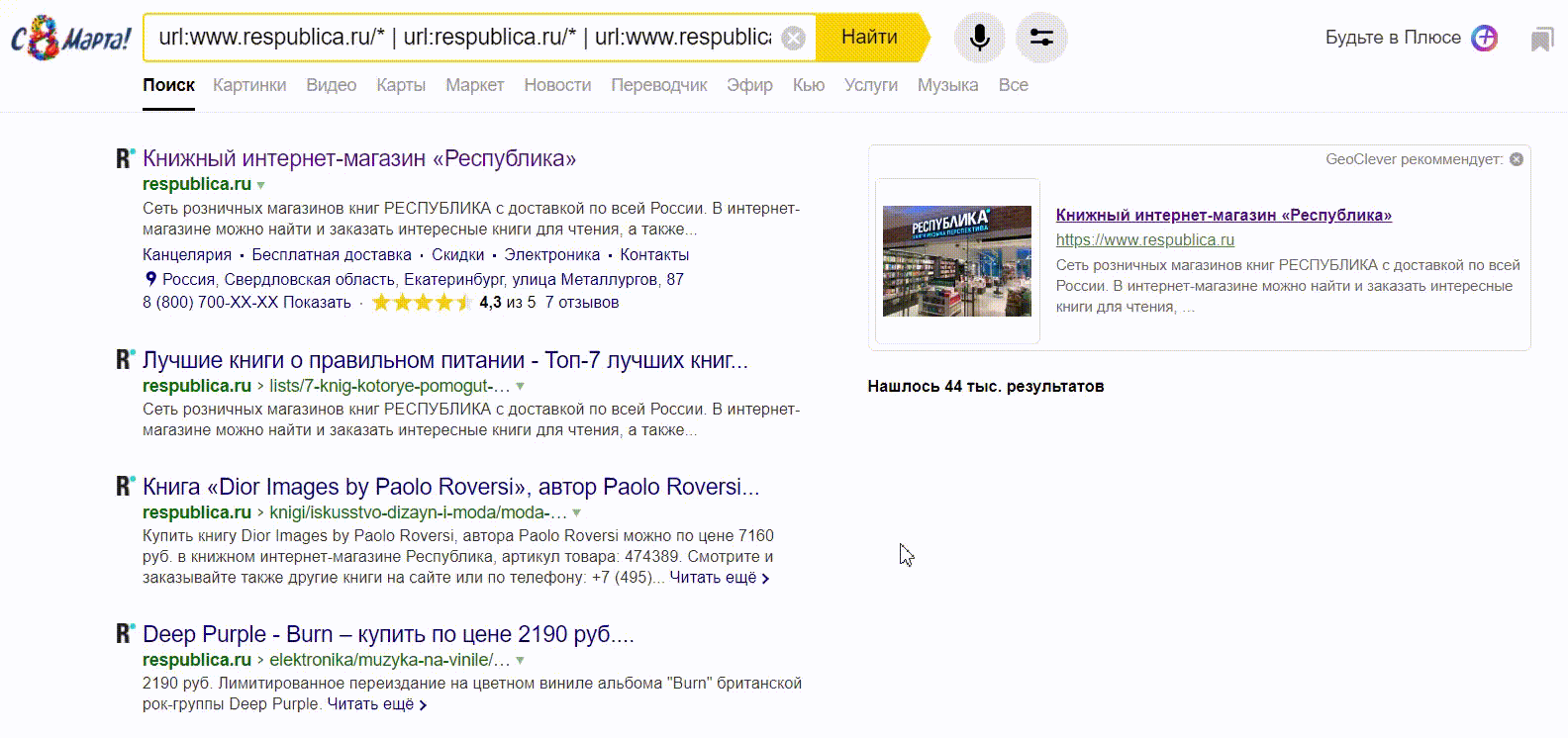
Task: Click Читать ещё in Dior Images snippet
Action: coord(720,578)
